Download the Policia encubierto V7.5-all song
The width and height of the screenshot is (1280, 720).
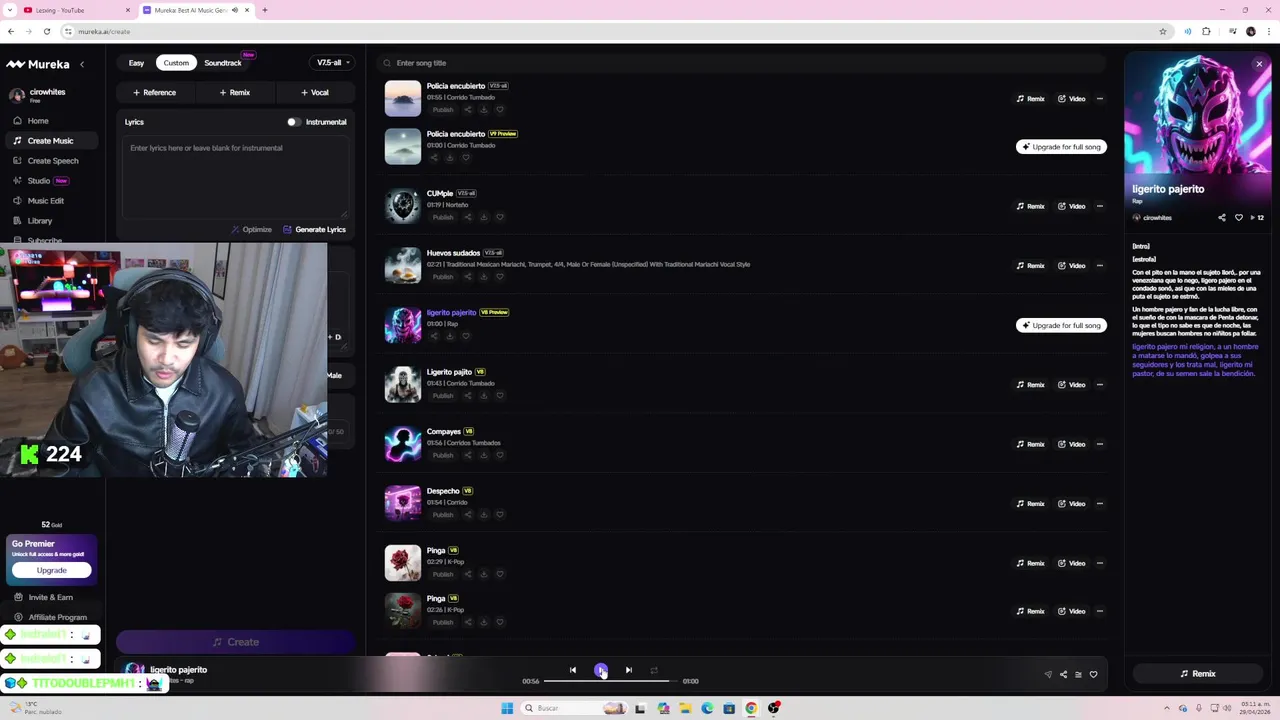click(484, 110)
